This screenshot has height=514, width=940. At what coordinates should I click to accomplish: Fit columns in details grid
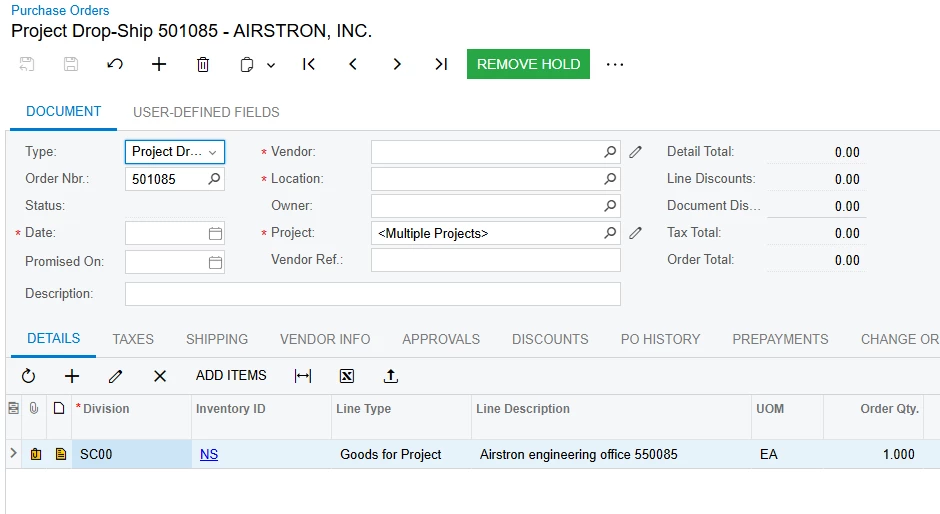tap(303, 376)
